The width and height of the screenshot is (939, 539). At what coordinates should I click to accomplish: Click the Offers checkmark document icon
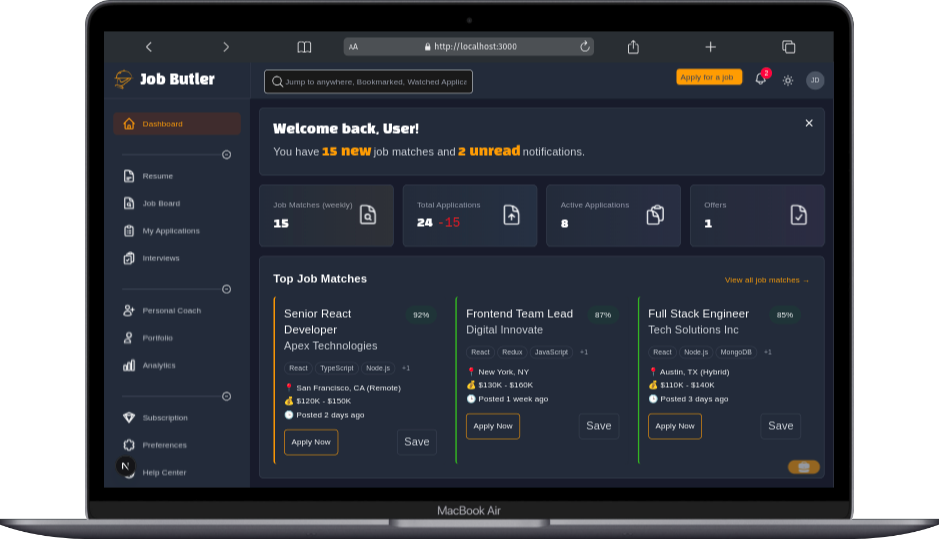(798, 214)
